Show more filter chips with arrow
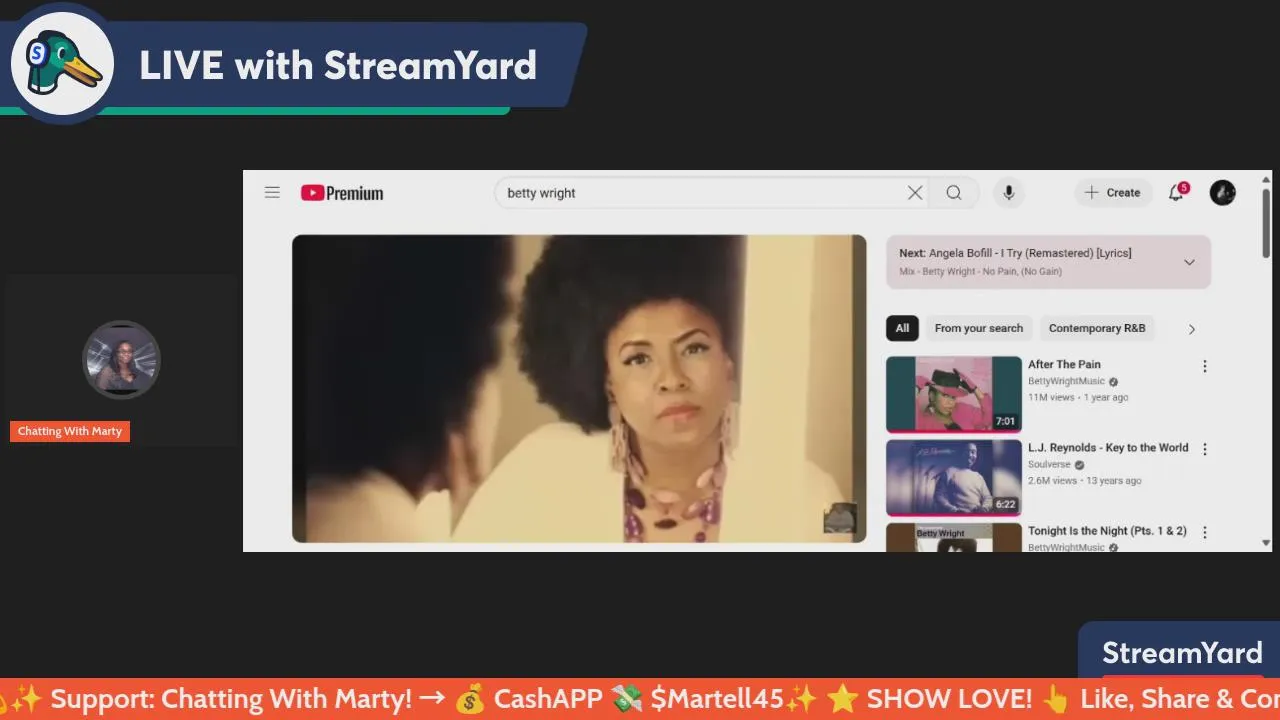This screenshot has height=720, width=1280. pos(1191,329)
